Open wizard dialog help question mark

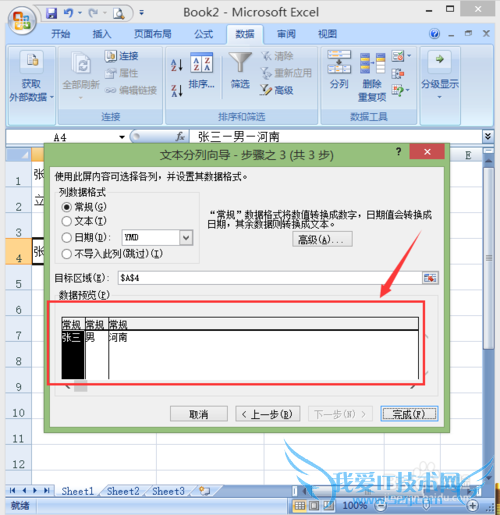point(399,152)
